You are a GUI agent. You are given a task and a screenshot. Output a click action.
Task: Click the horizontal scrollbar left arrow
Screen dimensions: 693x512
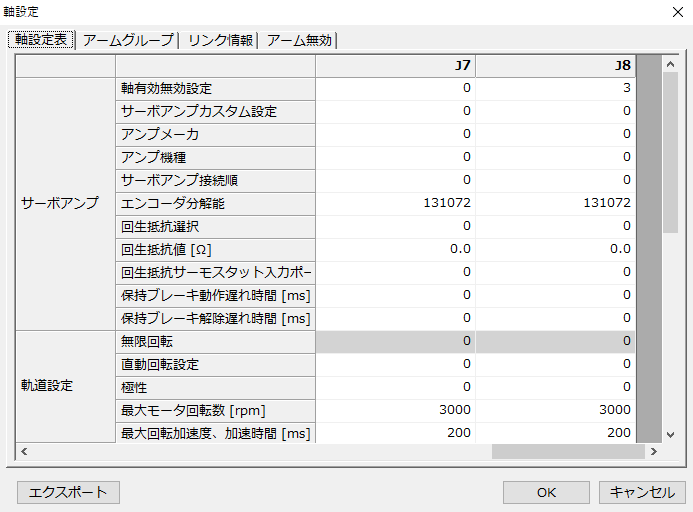[x=23, y=452]
